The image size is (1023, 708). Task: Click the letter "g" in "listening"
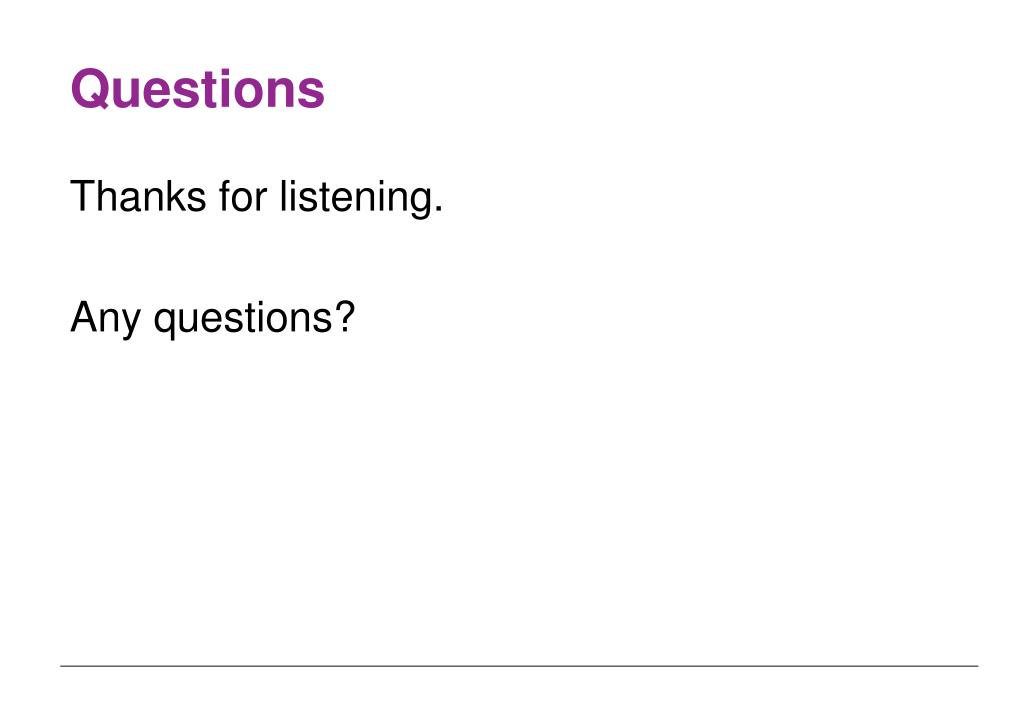coord(418,204)
